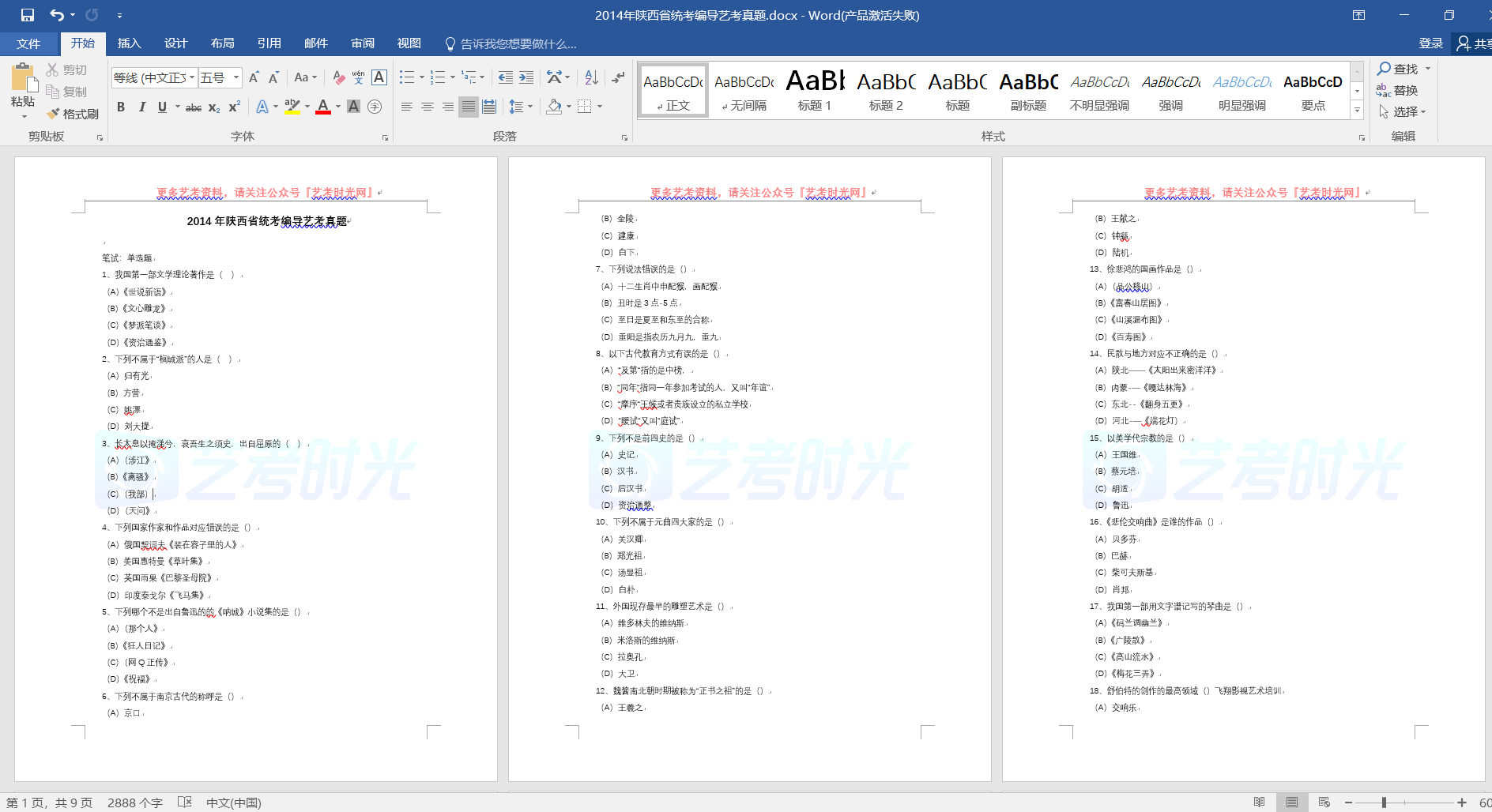Screen dimensions: 1492x812
Task: Click the sort icon in paragraph group
Action: tap(591, 77)
